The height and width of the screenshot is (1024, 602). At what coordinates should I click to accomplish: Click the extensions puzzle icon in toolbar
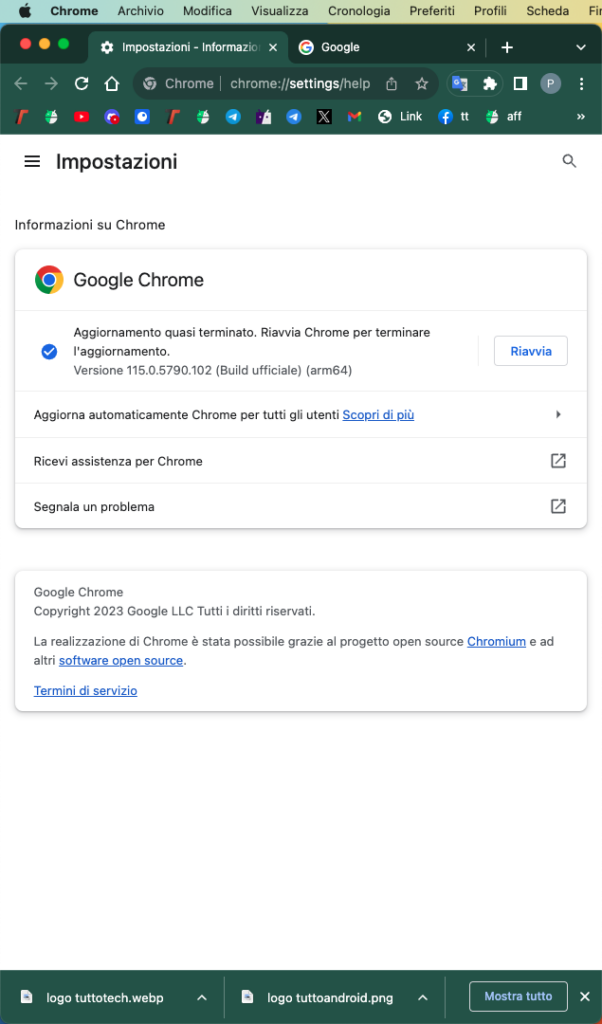[x=489, y=83]
